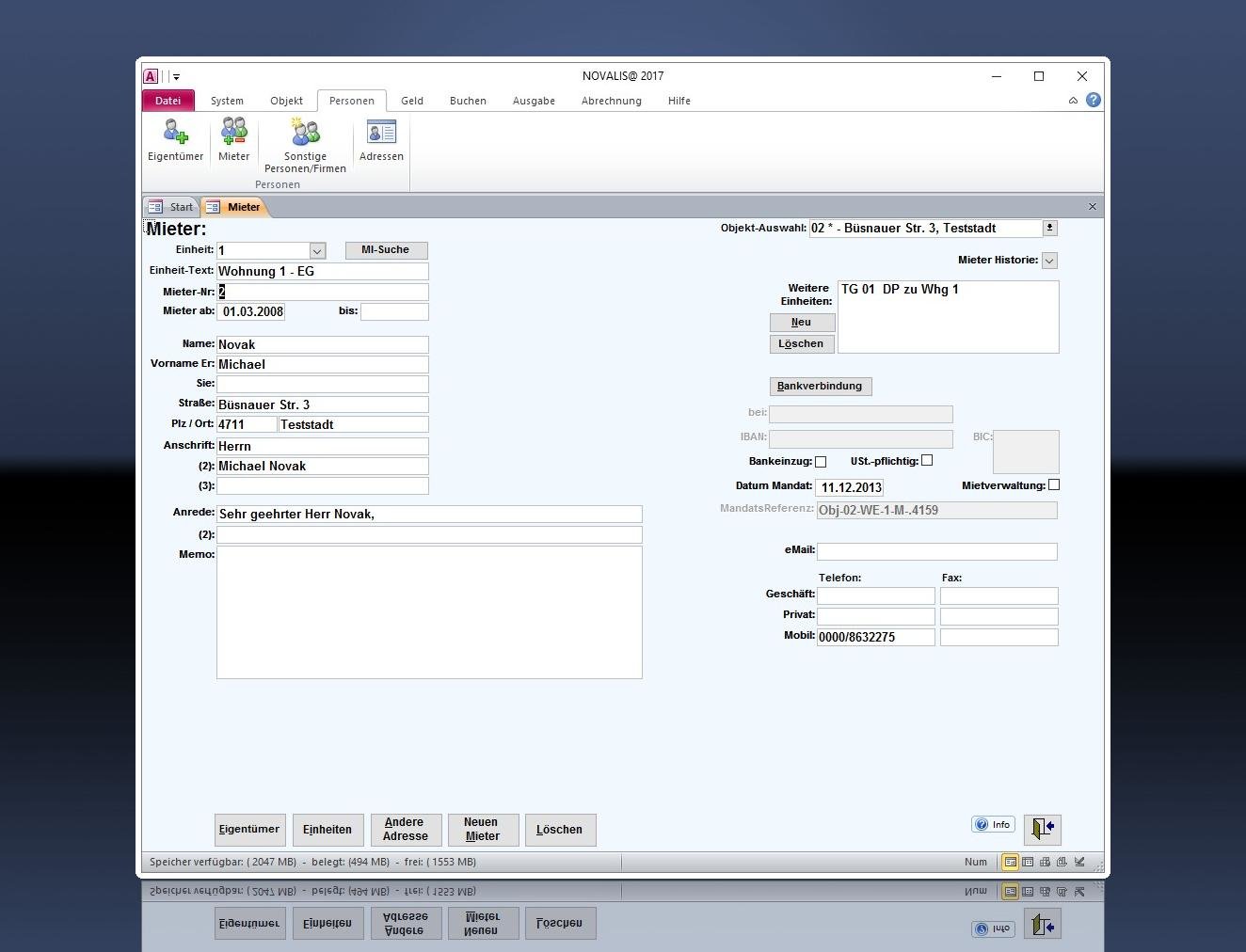
Task: Open the Abrechnung ribbon tab
Action: (612, 101)
